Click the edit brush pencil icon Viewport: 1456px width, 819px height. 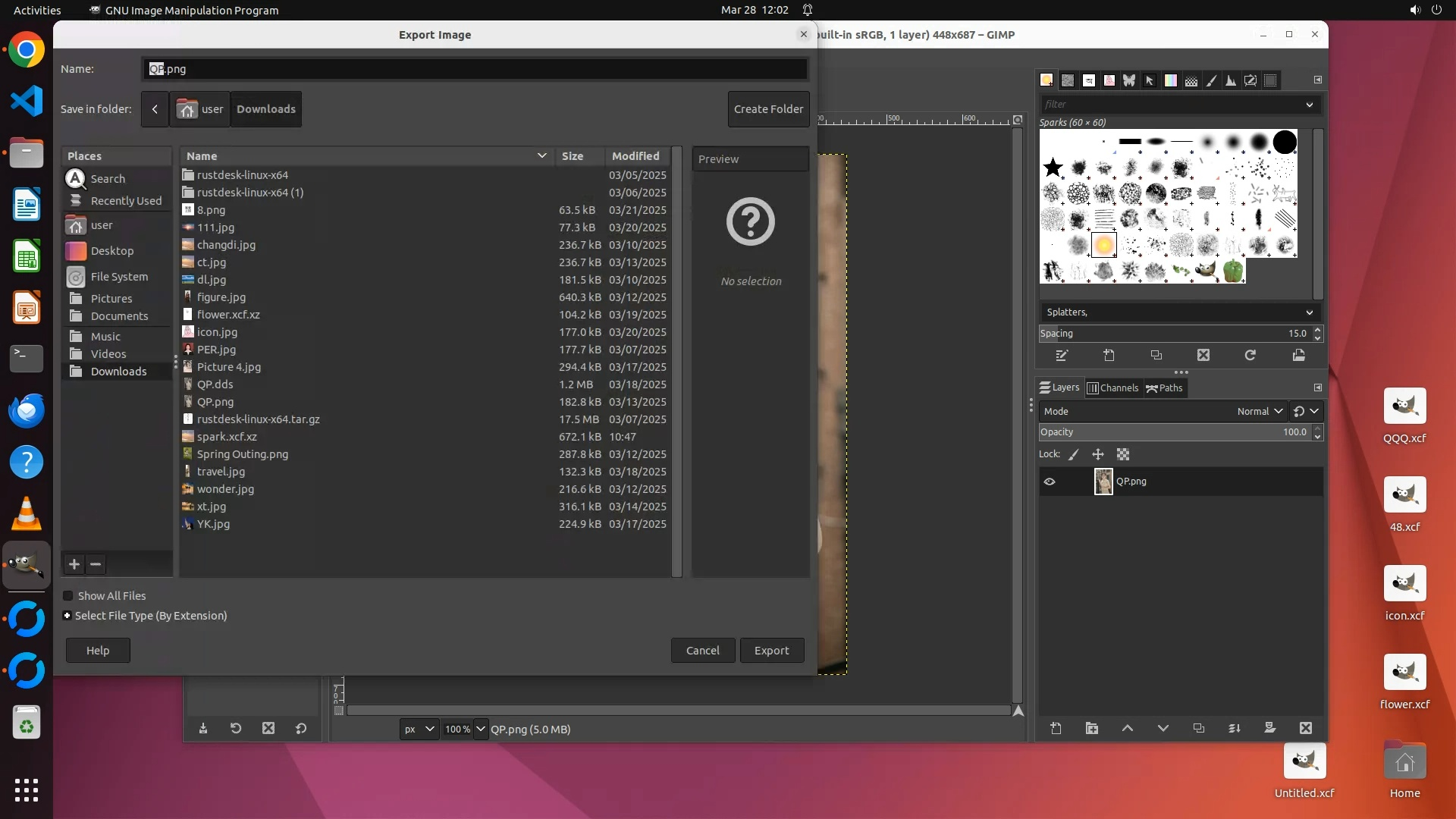pyautogui.click(x=1062, y=355)
